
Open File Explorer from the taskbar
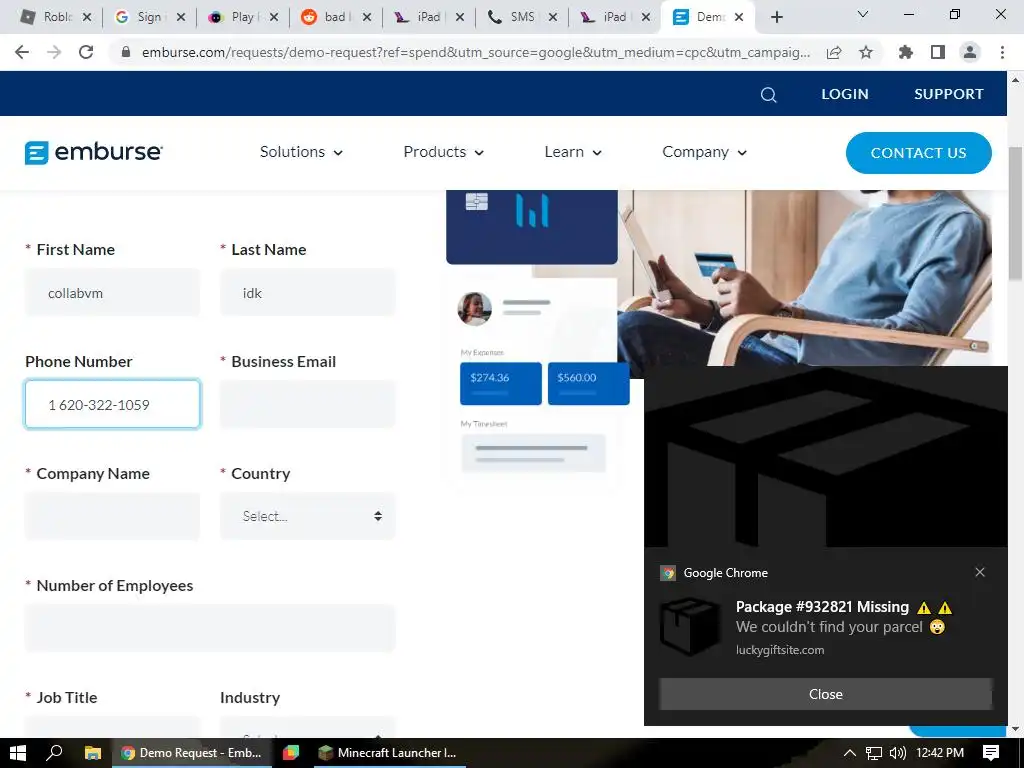(93, 753)
